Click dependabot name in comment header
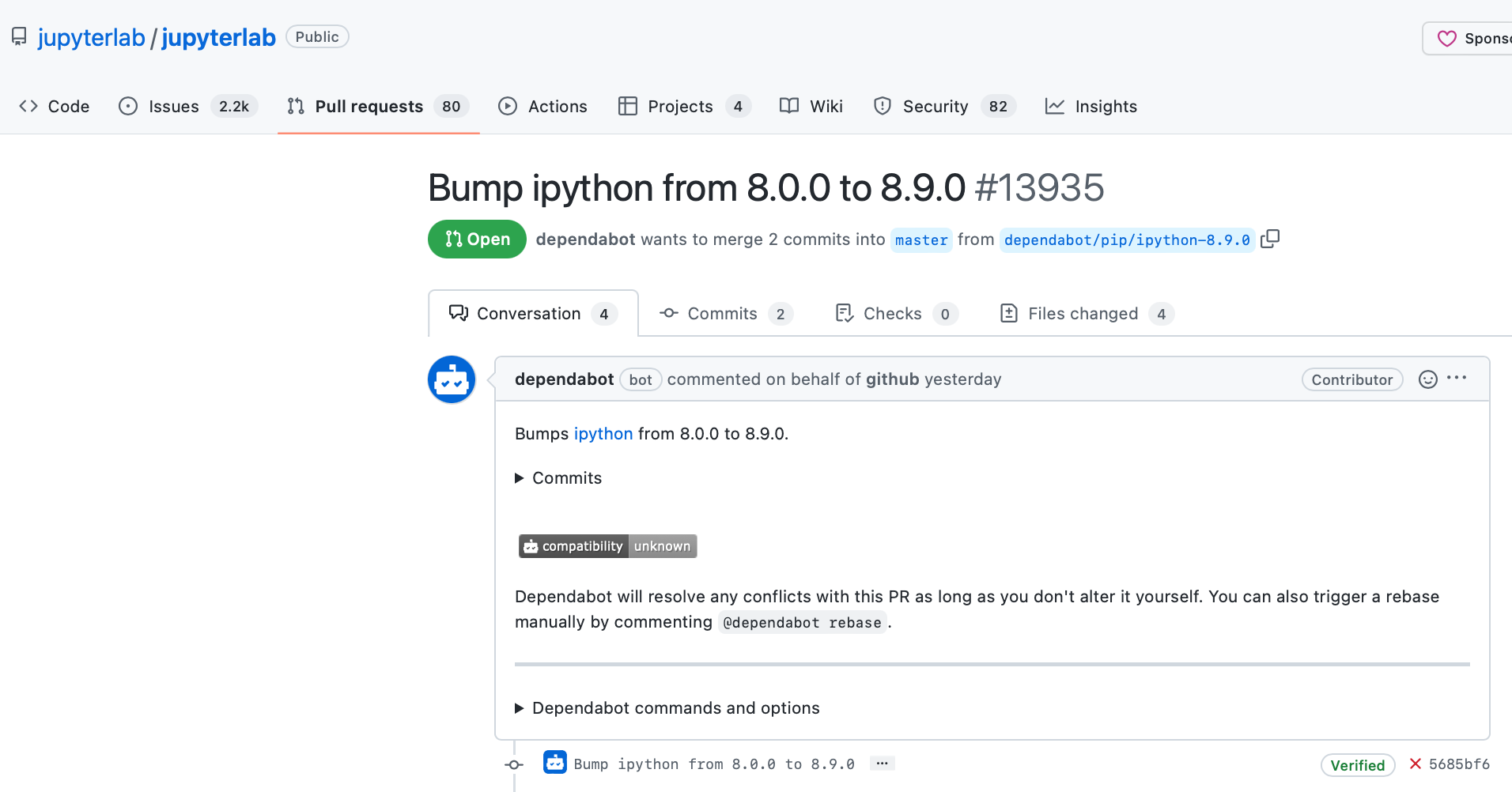The width and height of the screenshot is (1512, 792). point(564,379)
